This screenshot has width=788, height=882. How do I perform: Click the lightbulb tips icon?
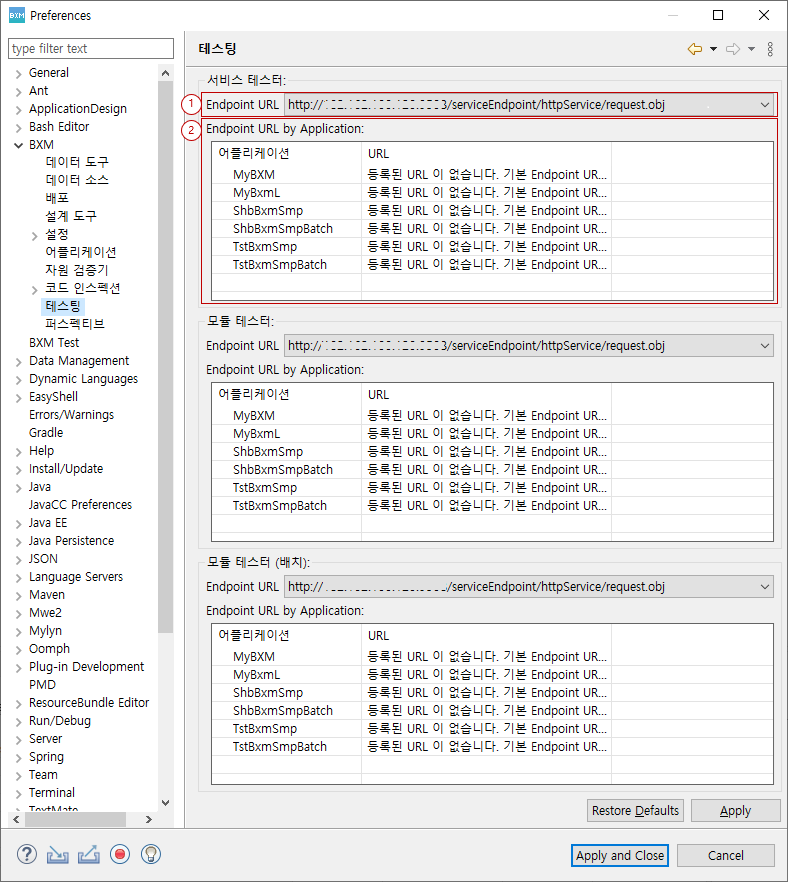[x=151, y=854]
